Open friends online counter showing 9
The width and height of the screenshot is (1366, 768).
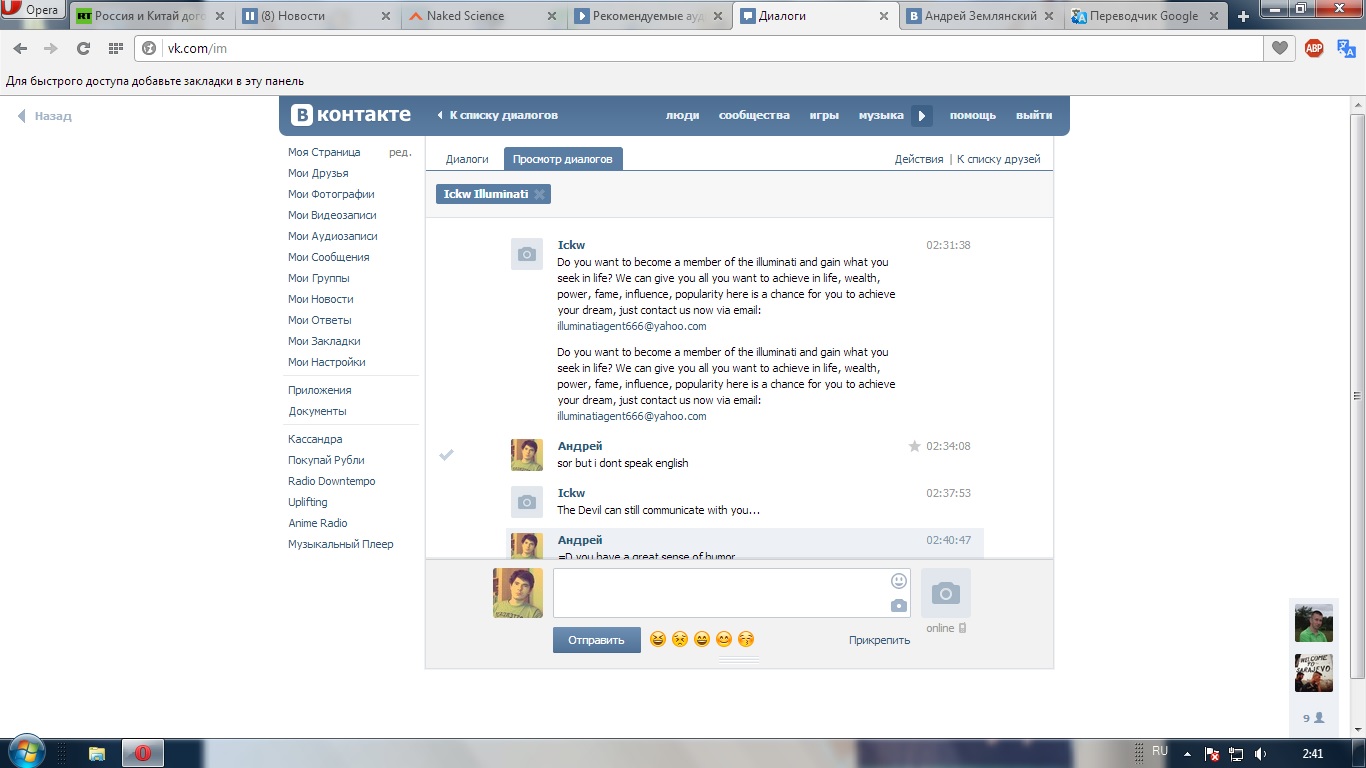pyautogui.click(x=1313, y=718)
